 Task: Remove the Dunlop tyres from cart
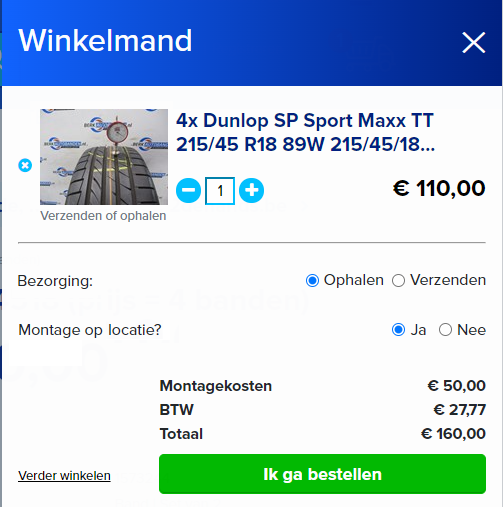(25, 165)
